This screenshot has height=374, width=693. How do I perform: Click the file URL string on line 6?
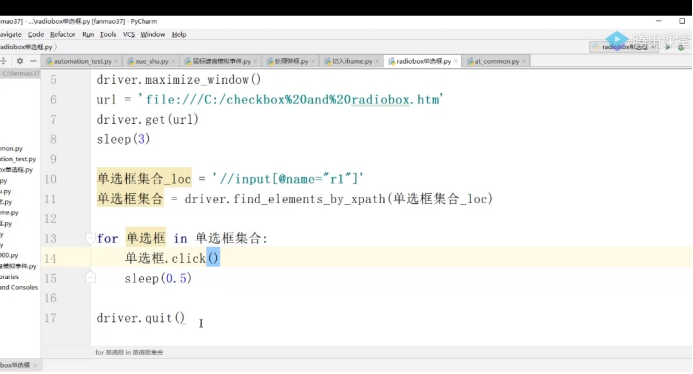click(290, 99)
